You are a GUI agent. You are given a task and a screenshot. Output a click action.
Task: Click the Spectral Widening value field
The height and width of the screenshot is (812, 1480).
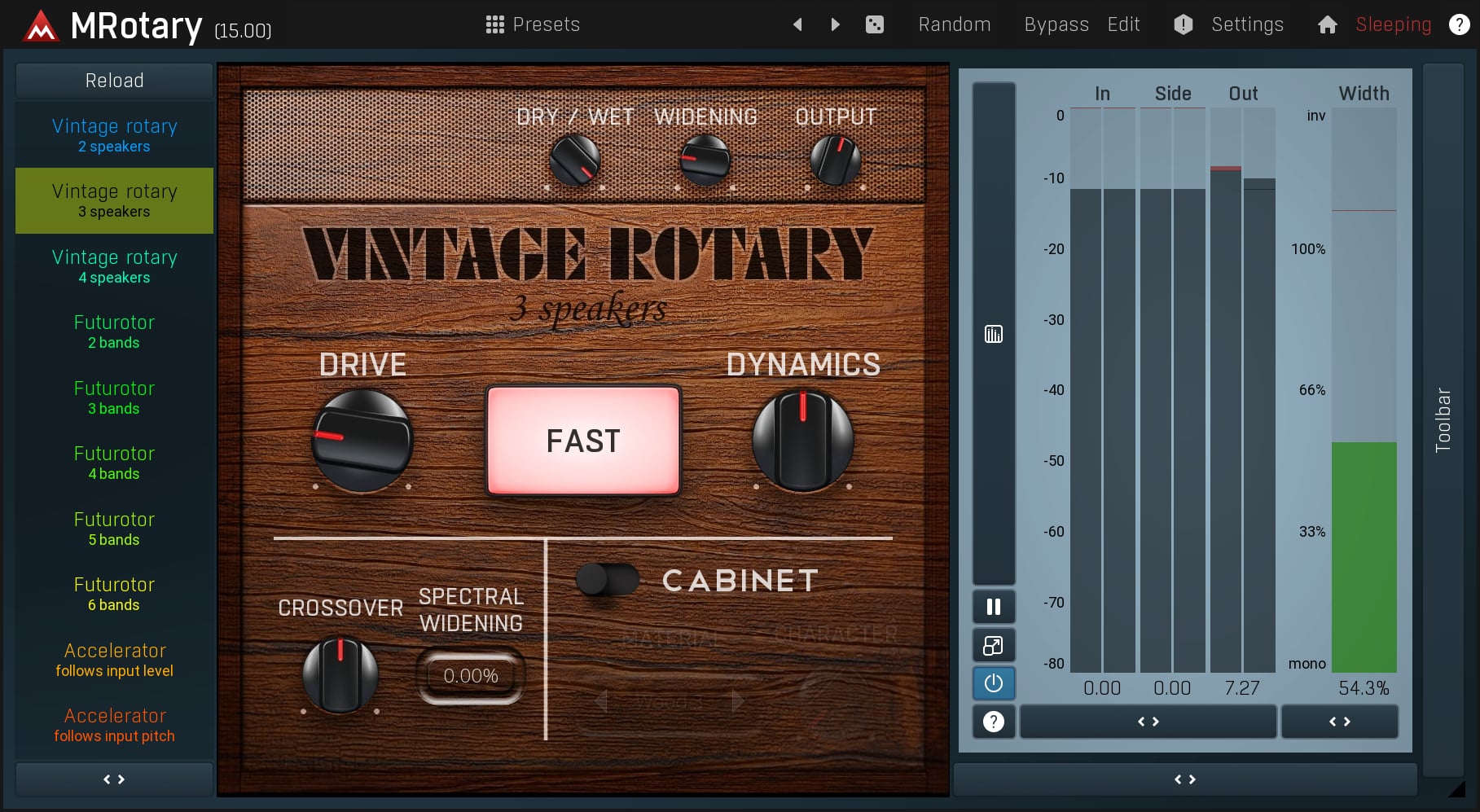tap(471, 676)
